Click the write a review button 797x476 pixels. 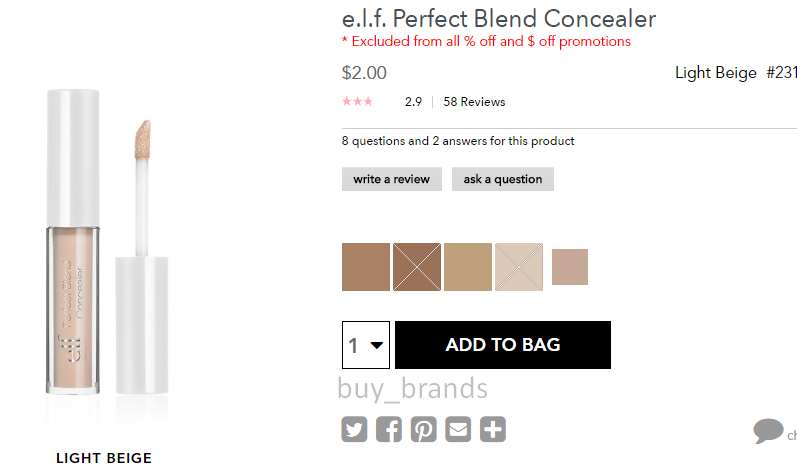(391, 179)
